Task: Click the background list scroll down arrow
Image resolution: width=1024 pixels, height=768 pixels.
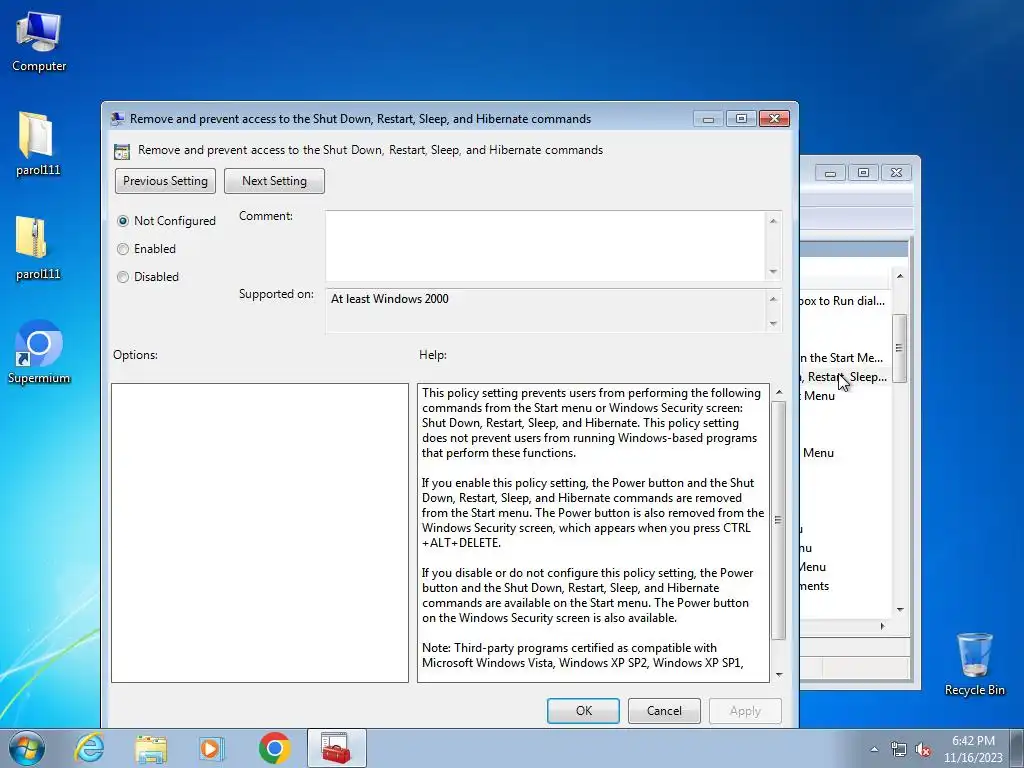Action: point(900,609)
